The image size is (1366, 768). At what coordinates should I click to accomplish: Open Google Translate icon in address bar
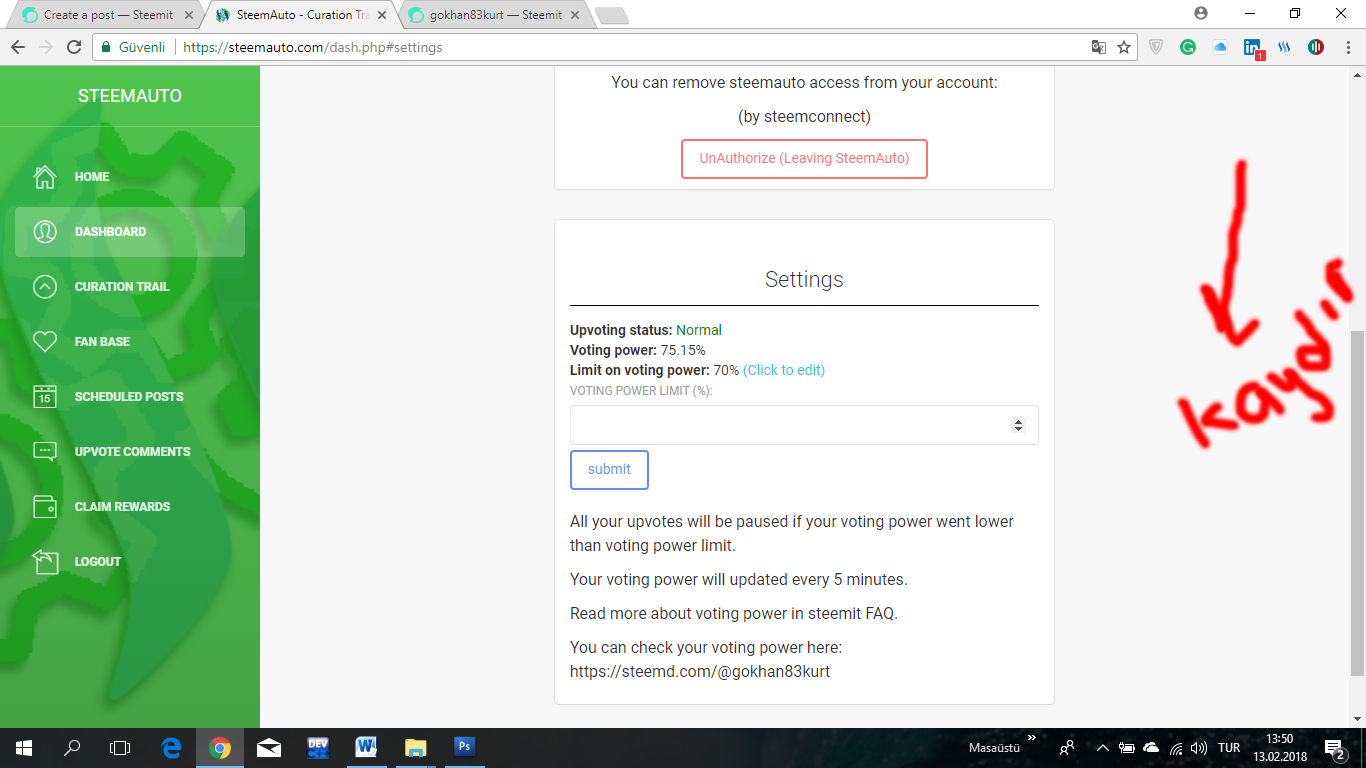[1098, 47]
